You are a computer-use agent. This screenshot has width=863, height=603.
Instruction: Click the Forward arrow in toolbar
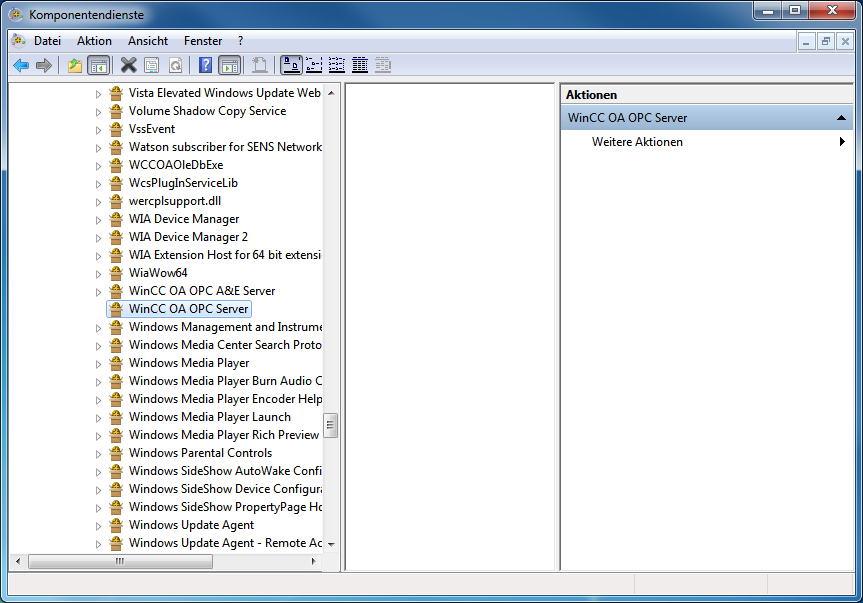point(43,65)
